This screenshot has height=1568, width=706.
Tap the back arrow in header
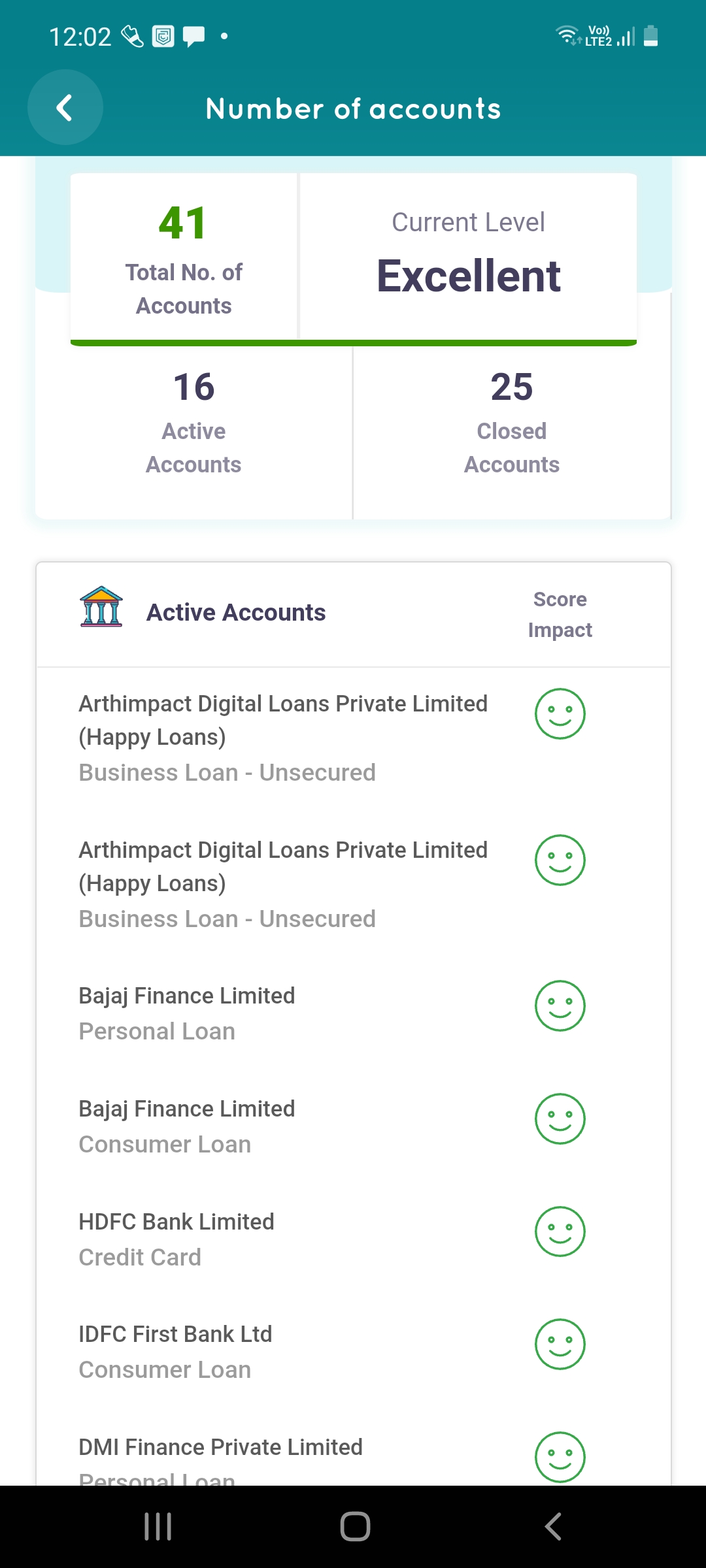tap(65, 108)
